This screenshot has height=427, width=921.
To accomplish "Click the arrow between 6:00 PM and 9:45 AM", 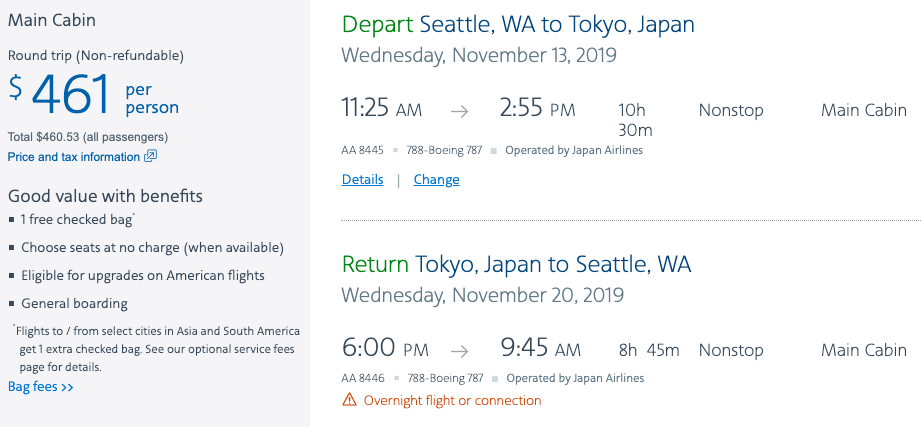I will (x=459, y=350).
